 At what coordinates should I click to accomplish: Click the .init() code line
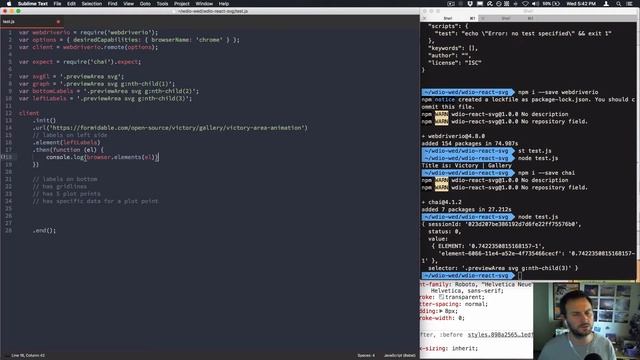(x=44, y=121)
